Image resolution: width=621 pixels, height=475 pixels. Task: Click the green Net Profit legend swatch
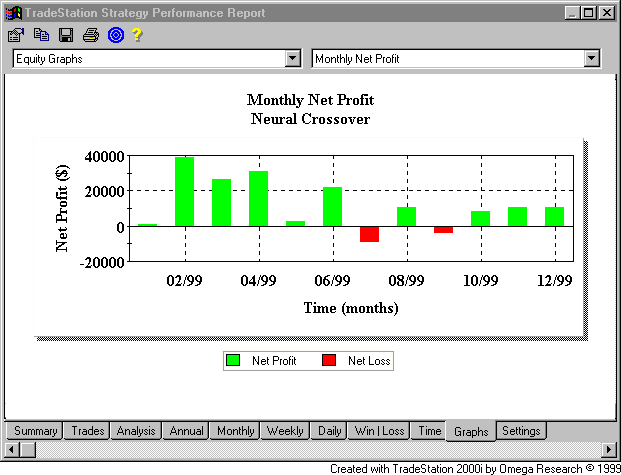233,360
